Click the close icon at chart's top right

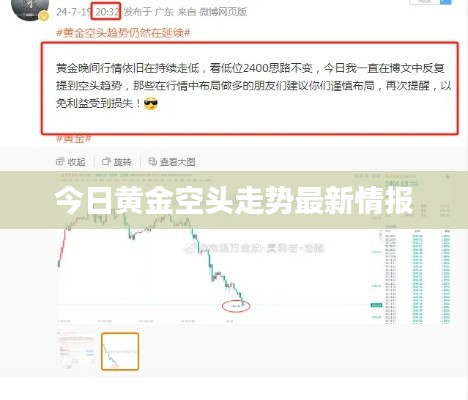coord(447,176)
